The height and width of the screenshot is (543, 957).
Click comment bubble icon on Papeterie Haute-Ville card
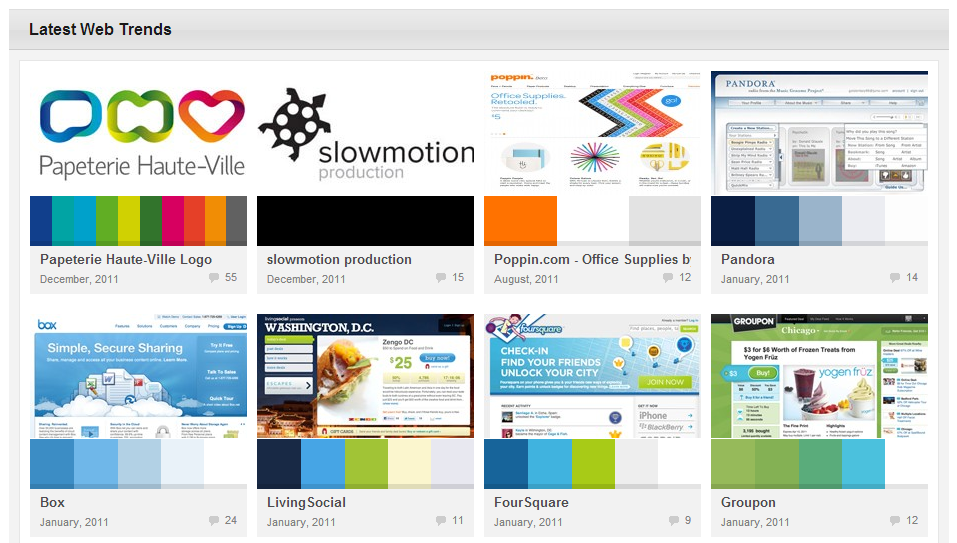point(214,278)
